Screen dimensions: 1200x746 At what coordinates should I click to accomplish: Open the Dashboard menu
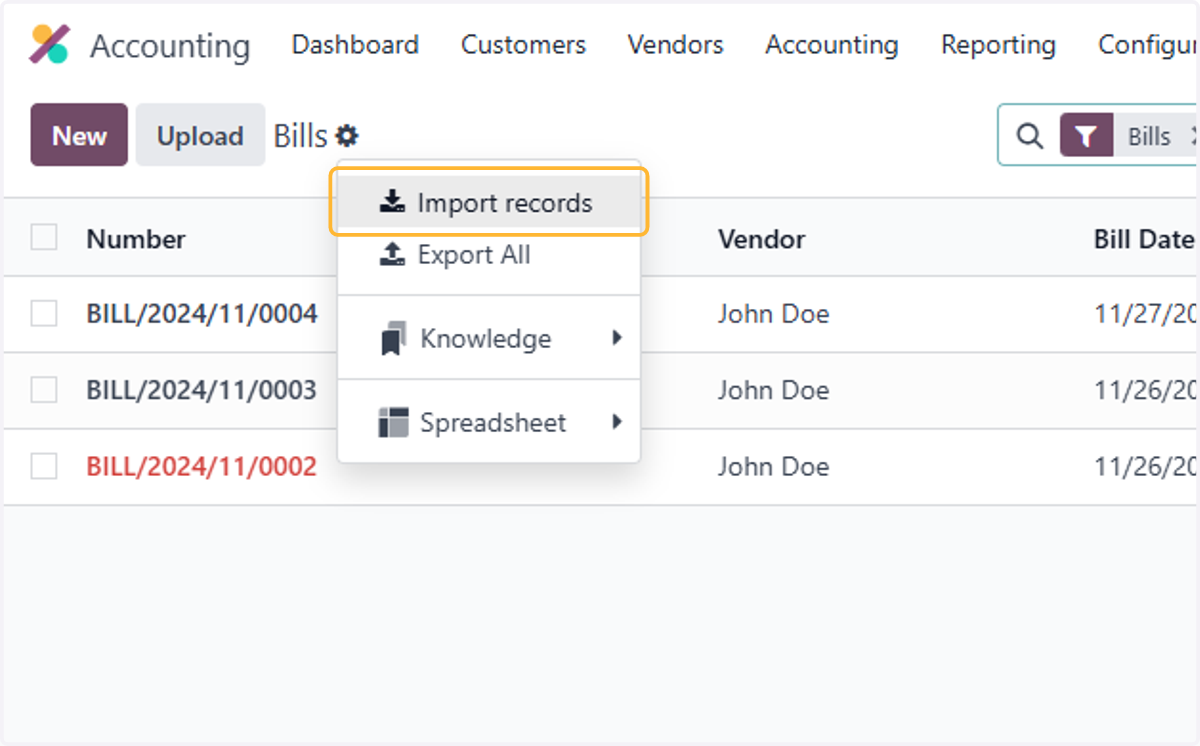click(x=355, y=45)
